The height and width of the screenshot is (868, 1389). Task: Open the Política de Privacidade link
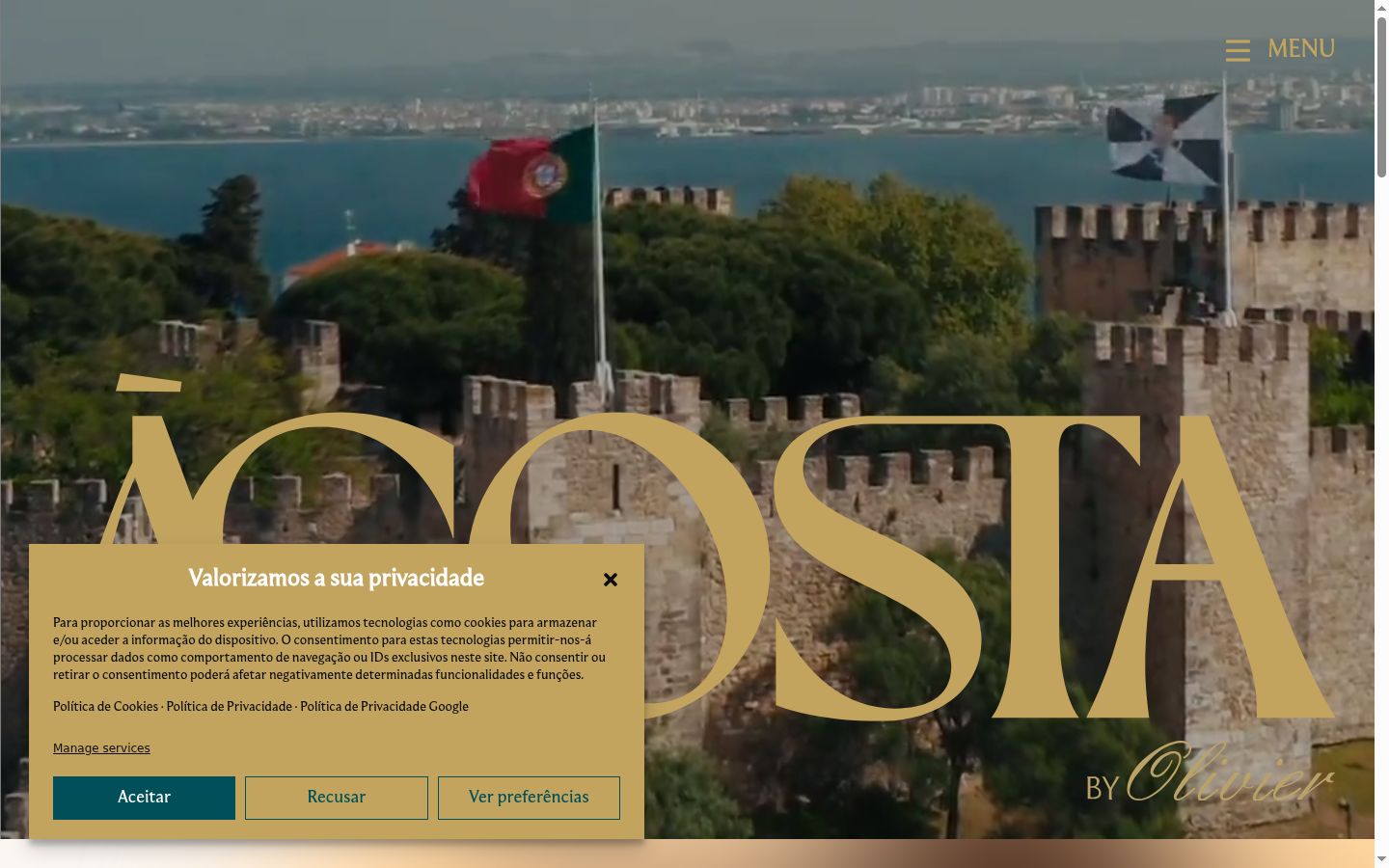click(229, 707)
